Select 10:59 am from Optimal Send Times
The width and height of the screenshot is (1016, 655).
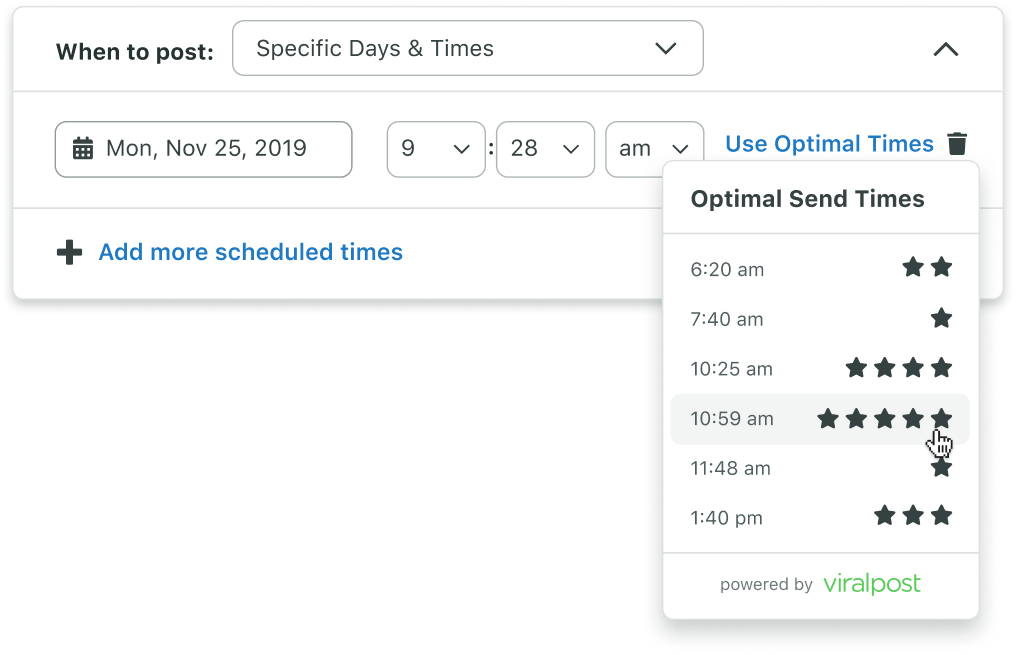[x=732, y=418]
